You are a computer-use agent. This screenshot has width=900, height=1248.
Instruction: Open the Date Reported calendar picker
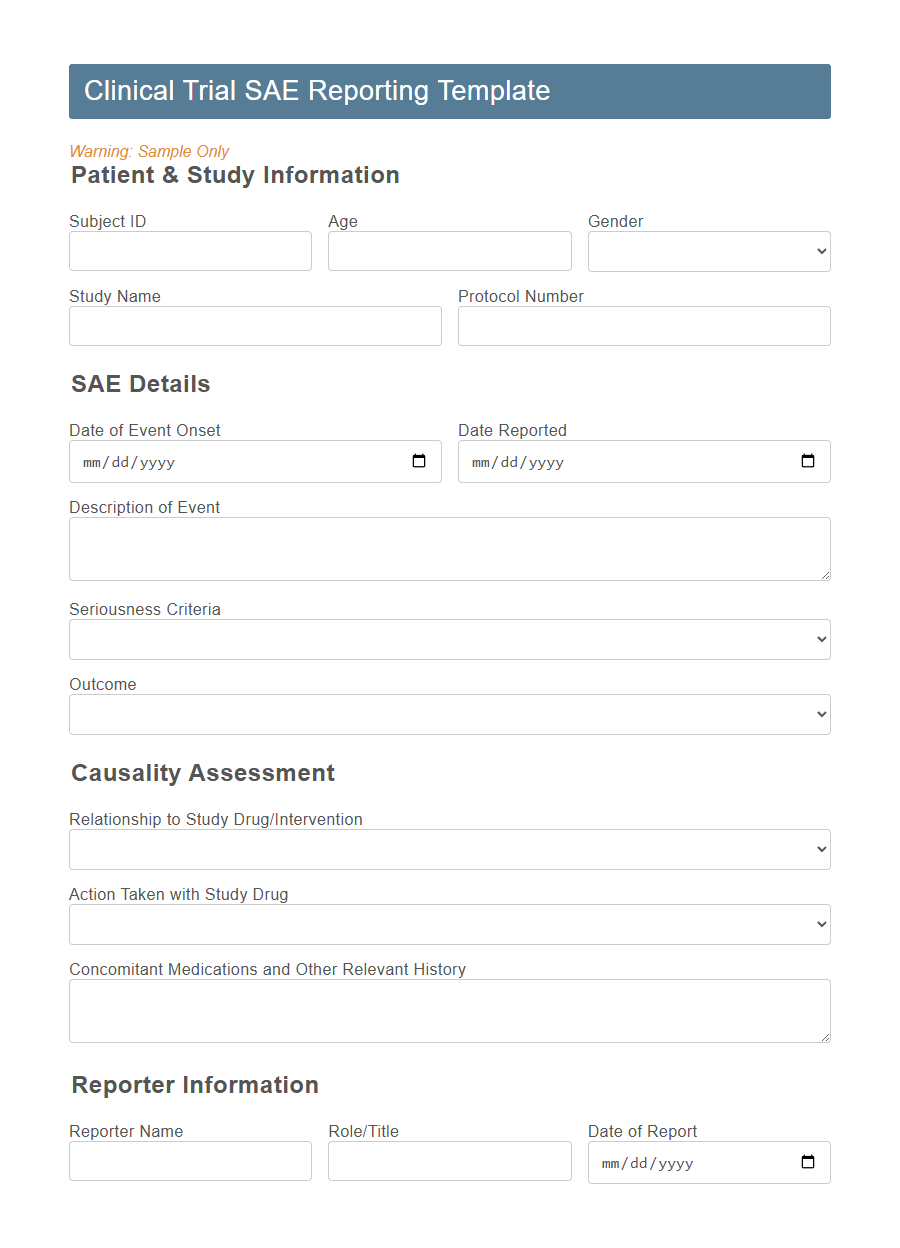(807, 461)
